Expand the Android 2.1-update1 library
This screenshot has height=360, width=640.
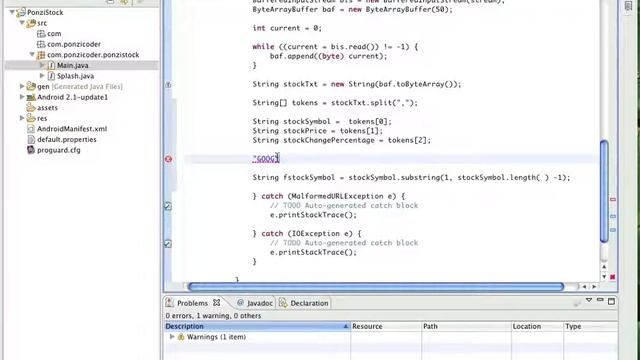tap(22, 97)
